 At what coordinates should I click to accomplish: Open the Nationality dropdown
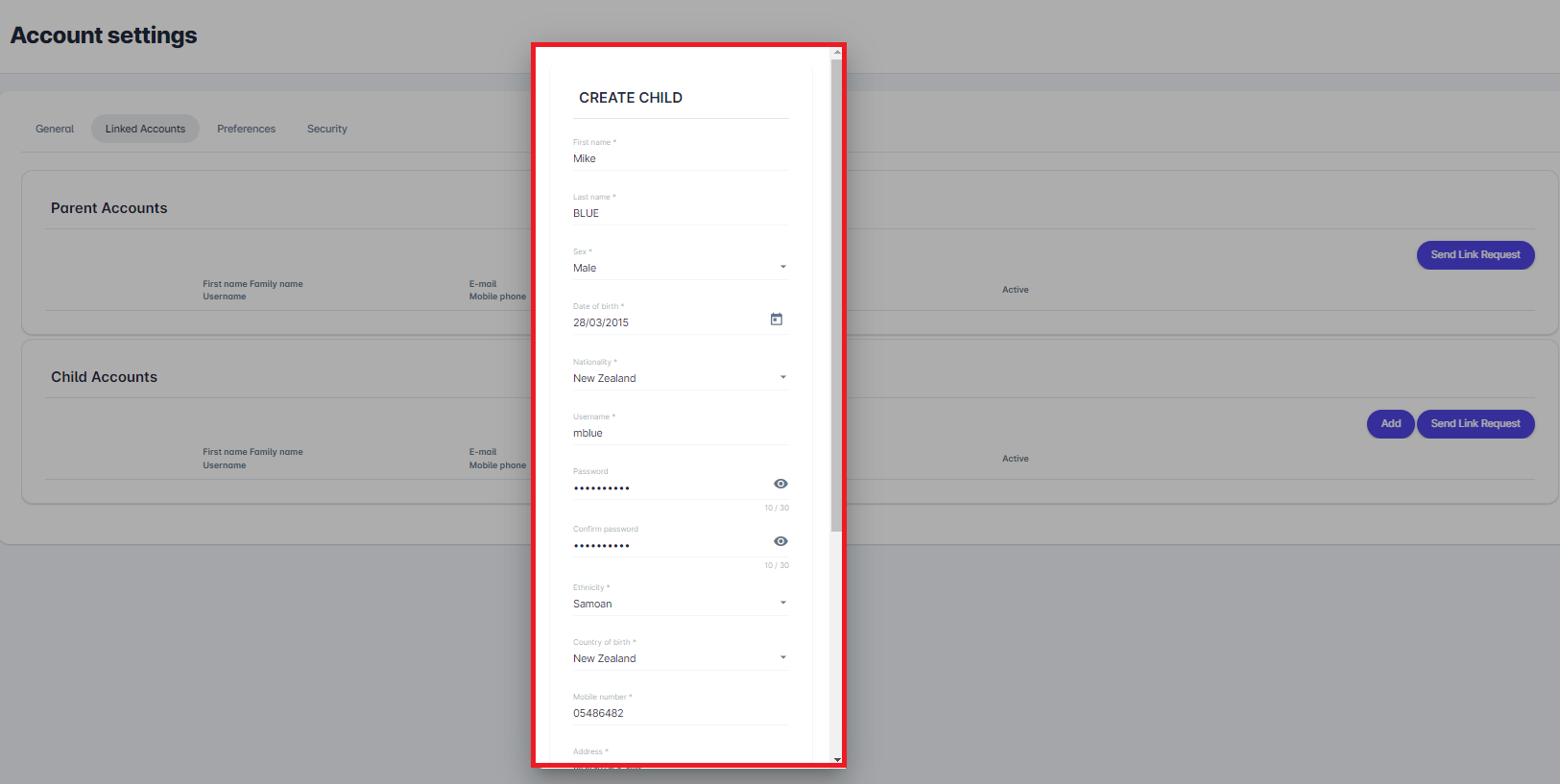point(680,378)
